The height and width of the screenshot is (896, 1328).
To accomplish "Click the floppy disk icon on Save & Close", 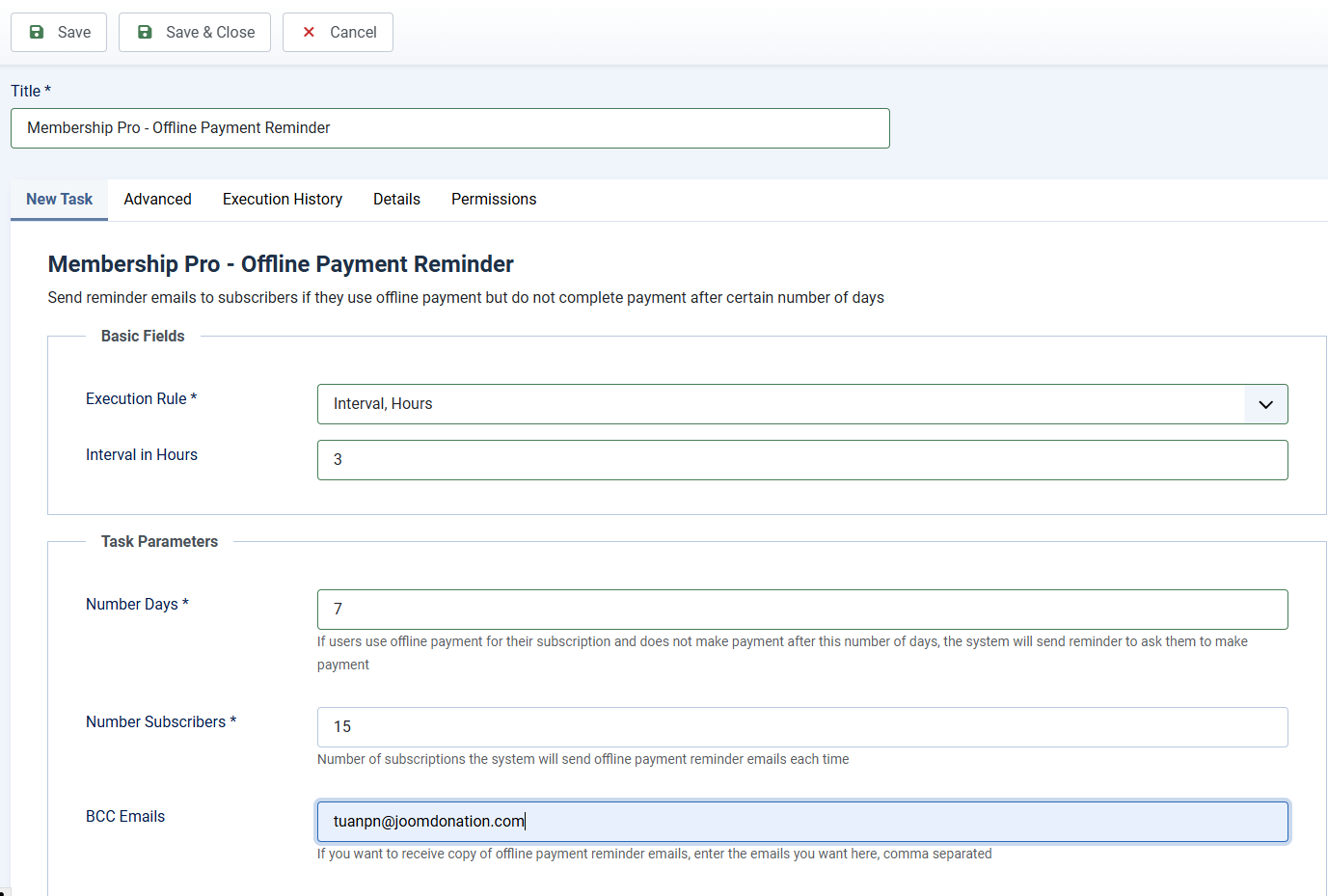I will (145, 33).
